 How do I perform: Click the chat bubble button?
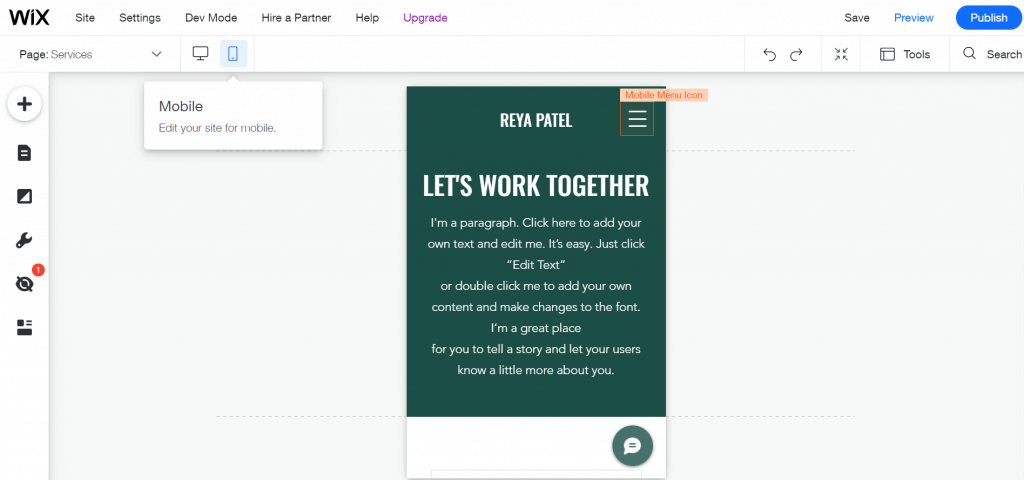pos(632,446)
